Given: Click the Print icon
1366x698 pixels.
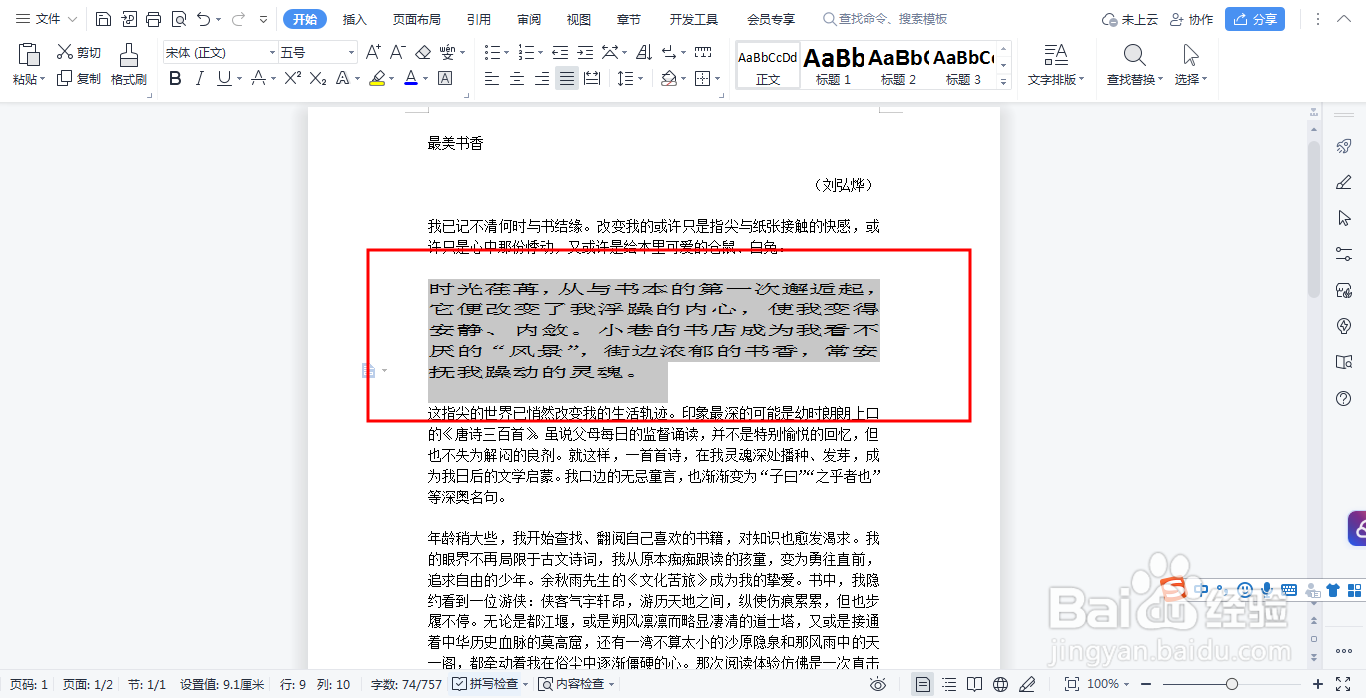Looking at the screenshot, I should [153, 19].
